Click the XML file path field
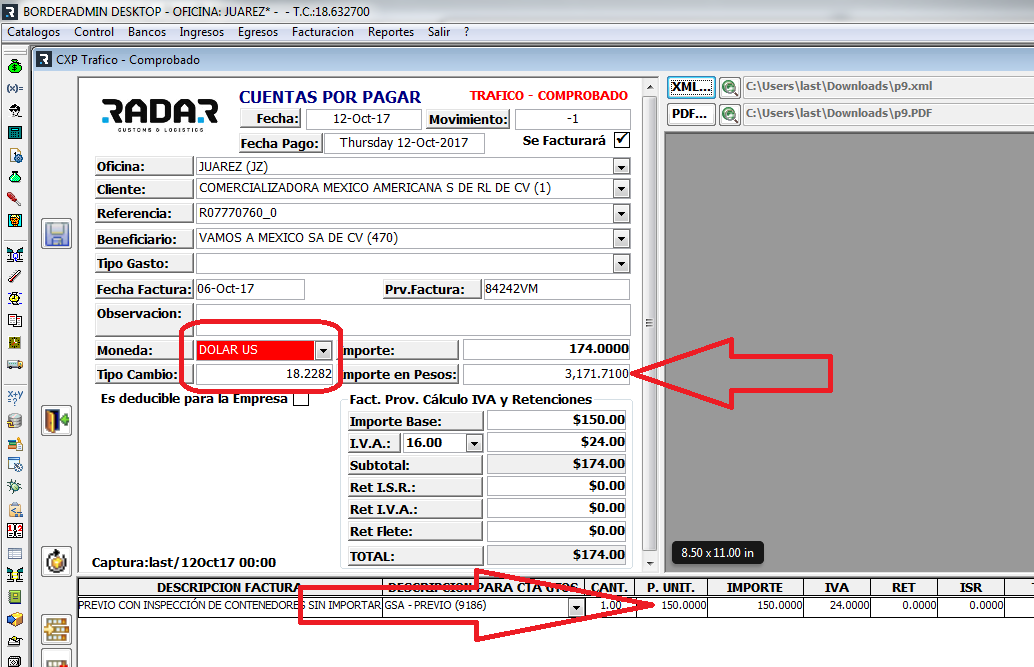The width and height of the screenshot is (1034, 667). [x=888, y=87]
